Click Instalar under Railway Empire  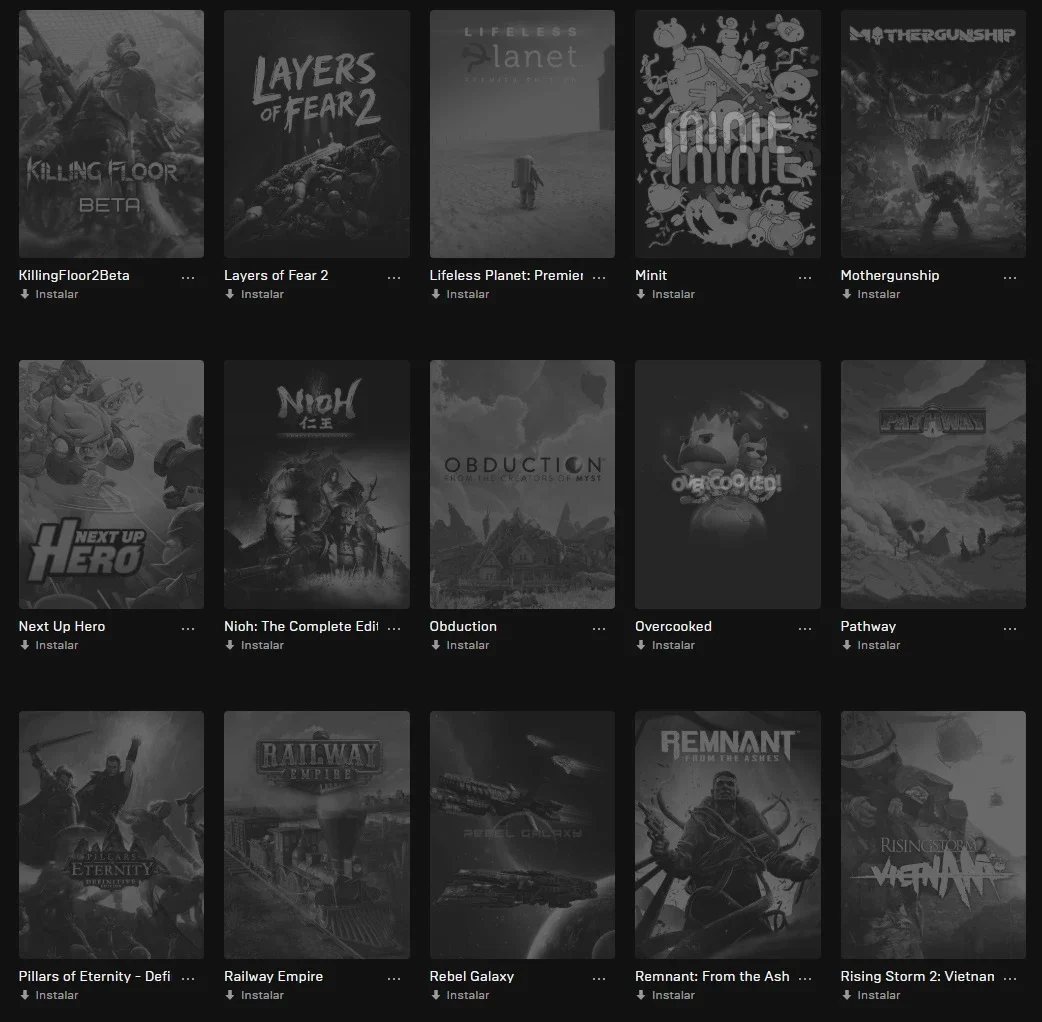click(x=255, y=995)
